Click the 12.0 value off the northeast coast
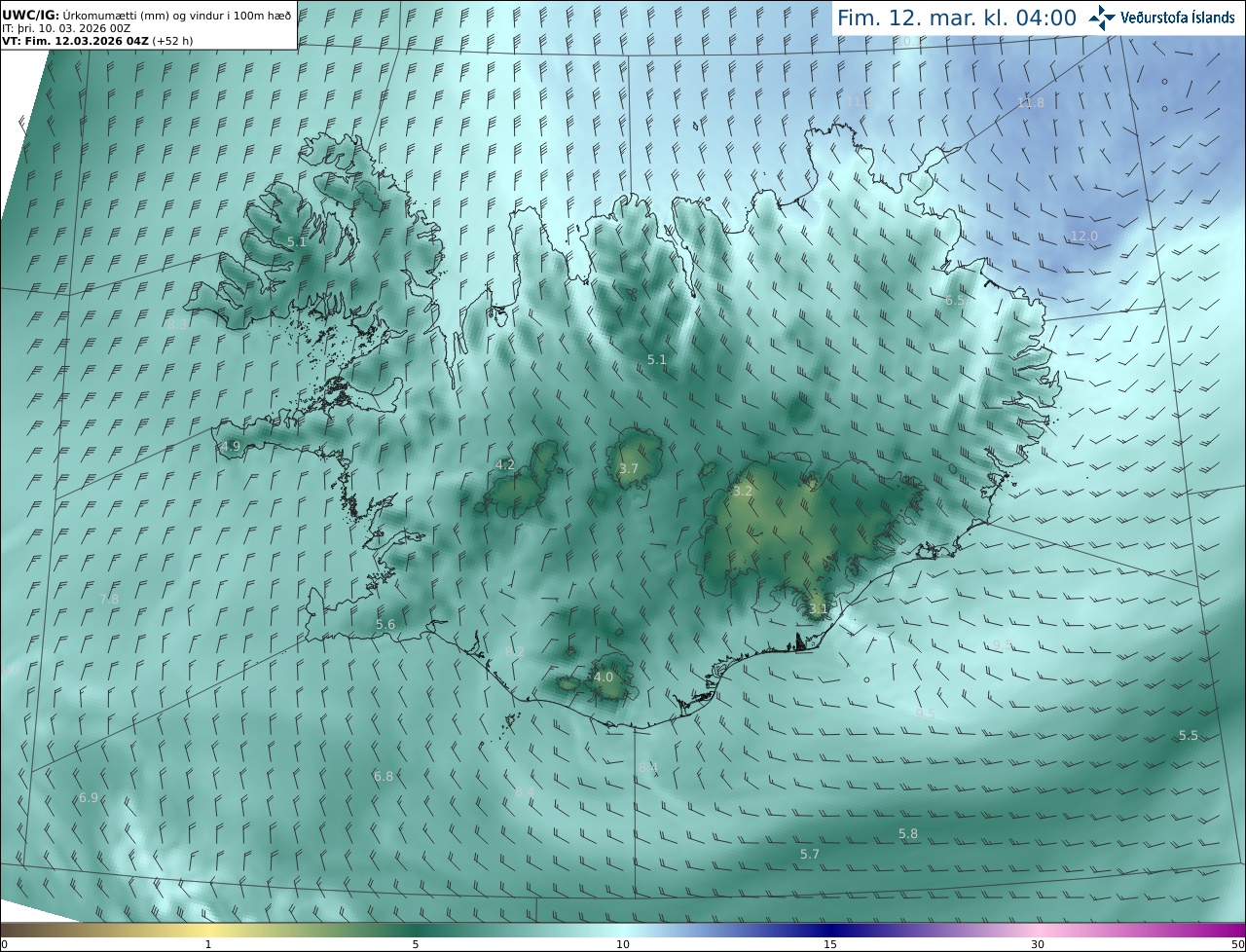1246x952 pixels. pyautogui.click(x=1083, y=236)
